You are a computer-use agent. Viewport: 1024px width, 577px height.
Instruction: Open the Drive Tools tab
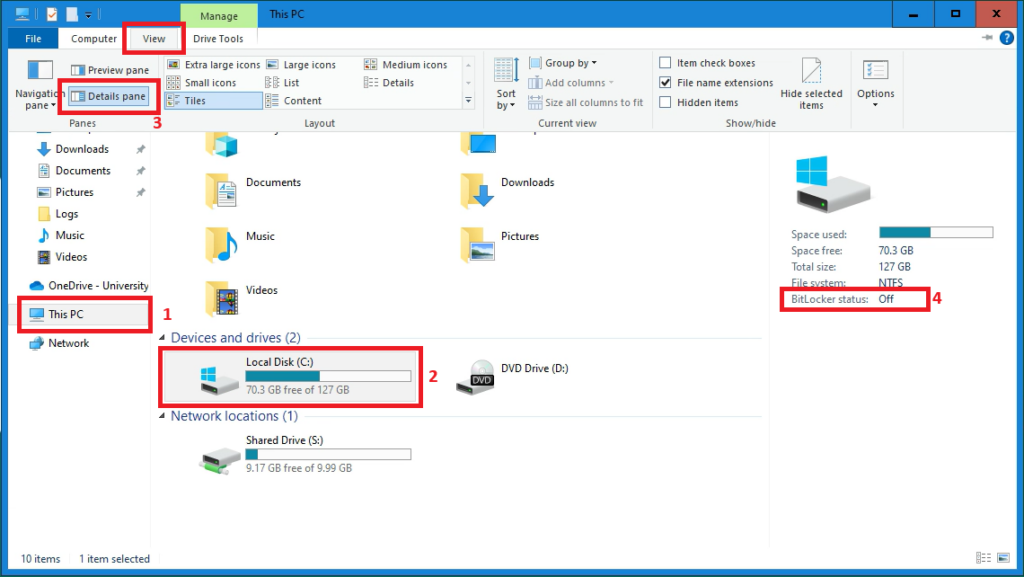pyautogui.click(x=218, y=38)
